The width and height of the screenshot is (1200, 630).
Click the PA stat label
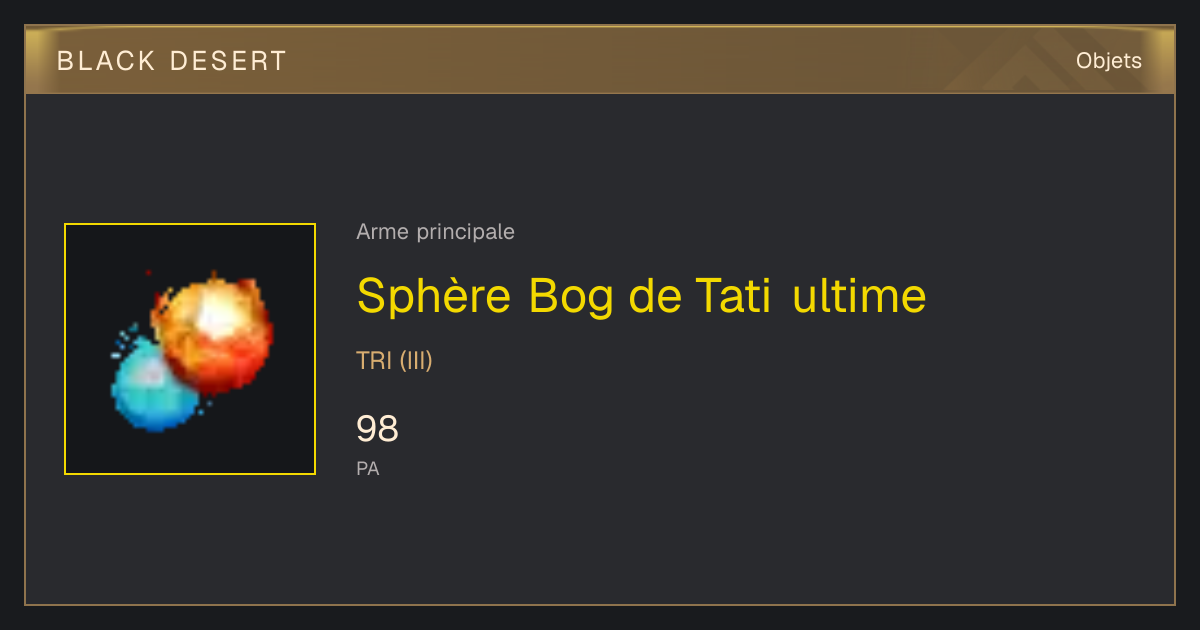pos(367,468)
